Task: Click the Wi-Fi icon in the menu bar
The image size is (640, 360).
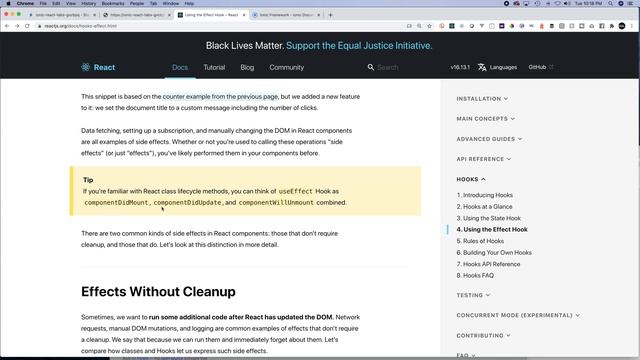Action: (557, 3)
